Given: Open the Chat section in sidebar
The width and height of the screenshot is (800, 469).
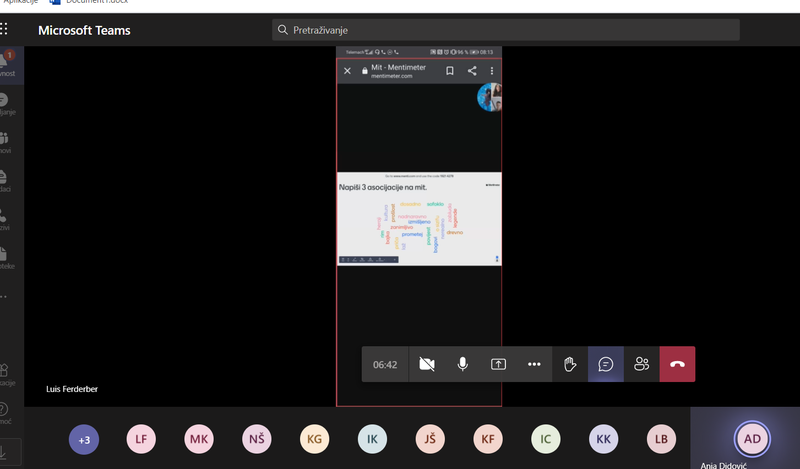Looking at the screenshot, I should click(7, 104).
